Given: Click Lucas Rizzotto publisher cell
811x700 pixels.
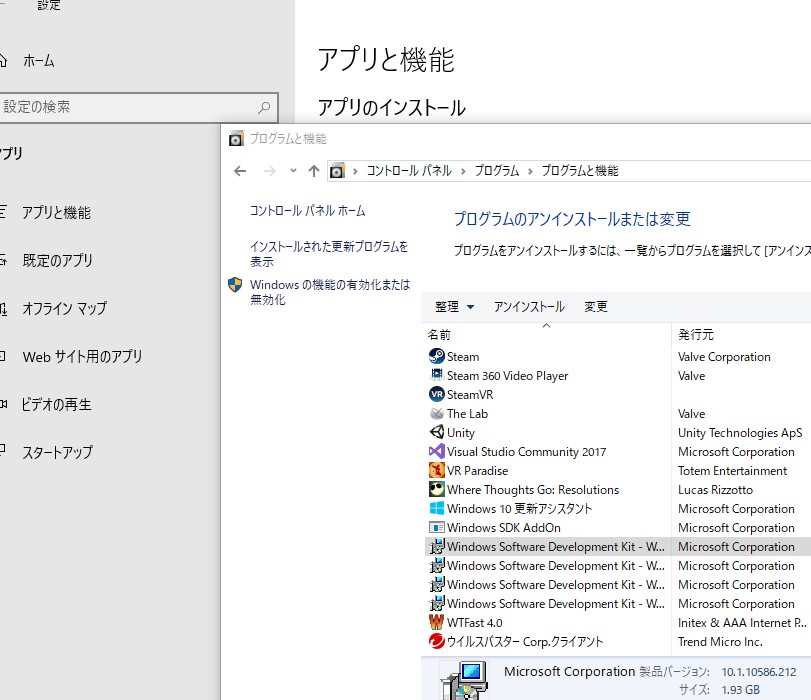Looking at the screenshot, I should (715, 489).
